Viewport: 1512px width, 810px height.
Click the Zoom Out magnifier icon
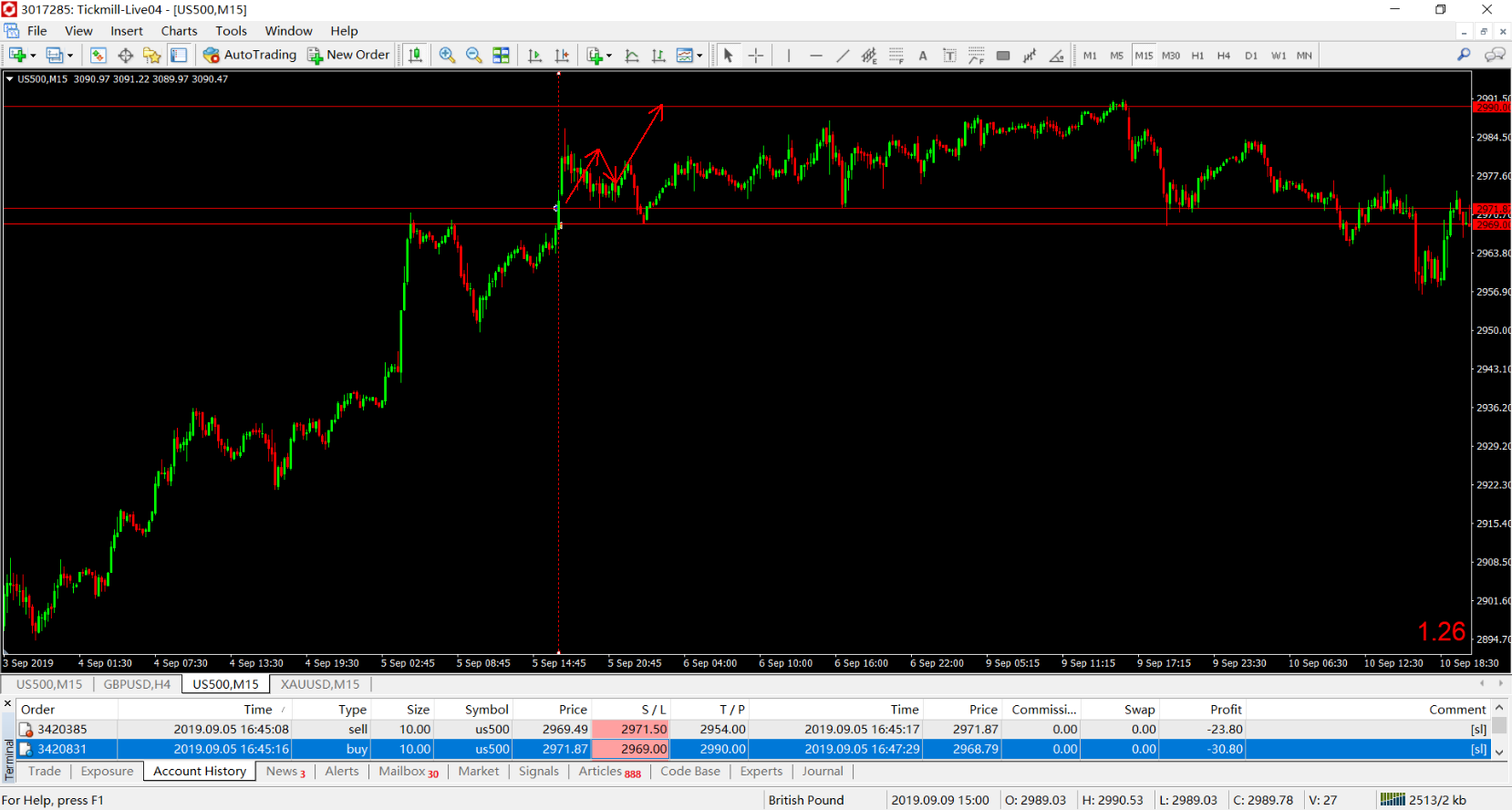click(x=474, y=56)
